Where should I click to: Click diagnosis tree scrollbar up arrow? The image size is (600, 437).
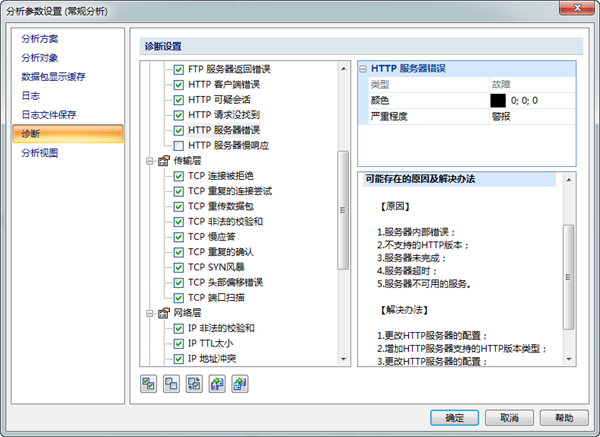343,69
